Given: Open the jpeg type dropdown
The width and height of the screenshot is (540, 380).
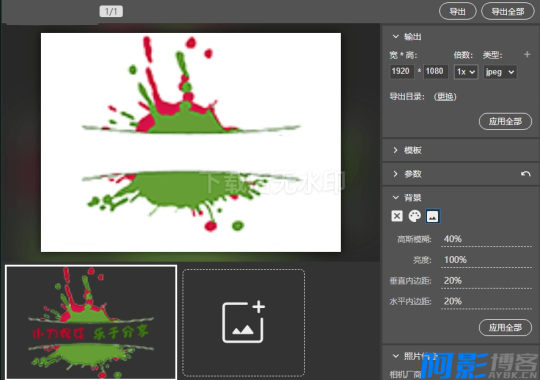Looking at the screenshot, I should point(500,72).
